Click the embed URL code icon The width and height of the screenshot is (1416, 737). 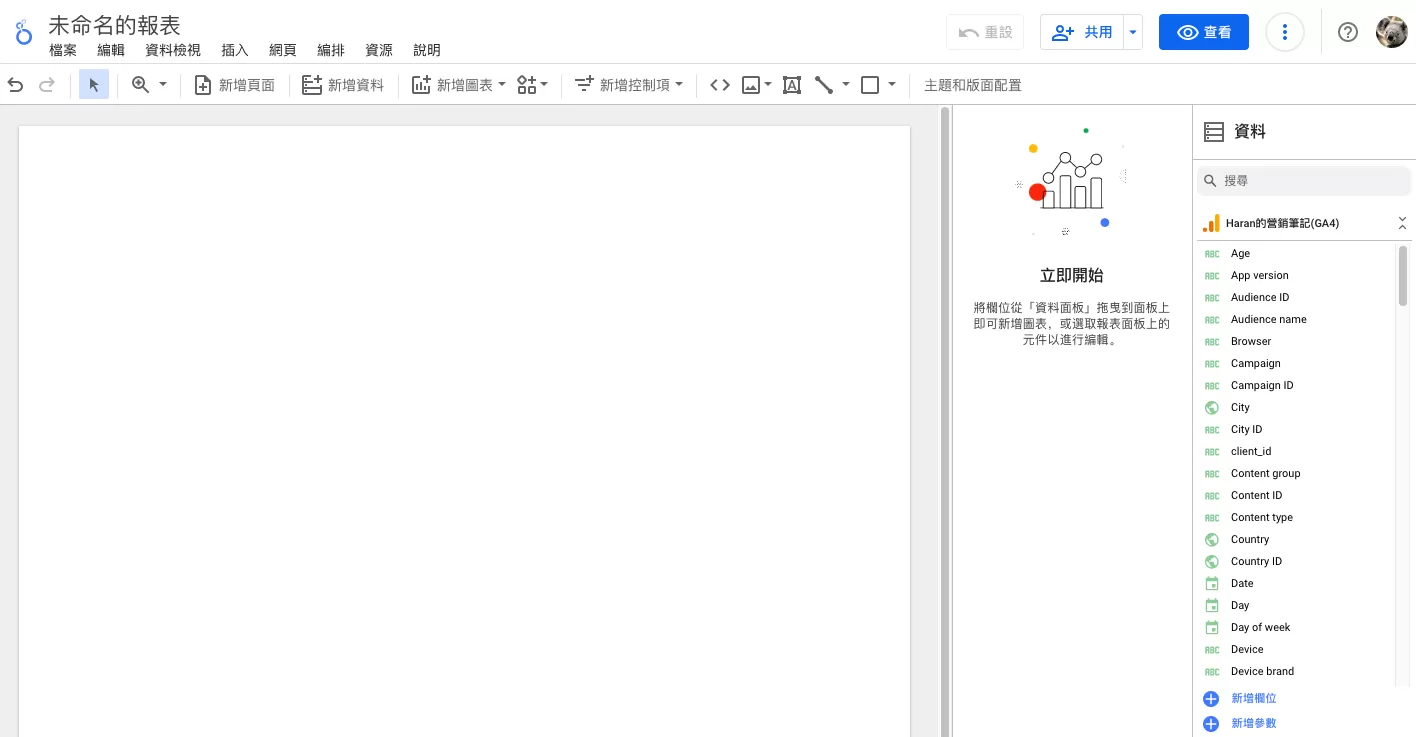(x=720, y=85)
